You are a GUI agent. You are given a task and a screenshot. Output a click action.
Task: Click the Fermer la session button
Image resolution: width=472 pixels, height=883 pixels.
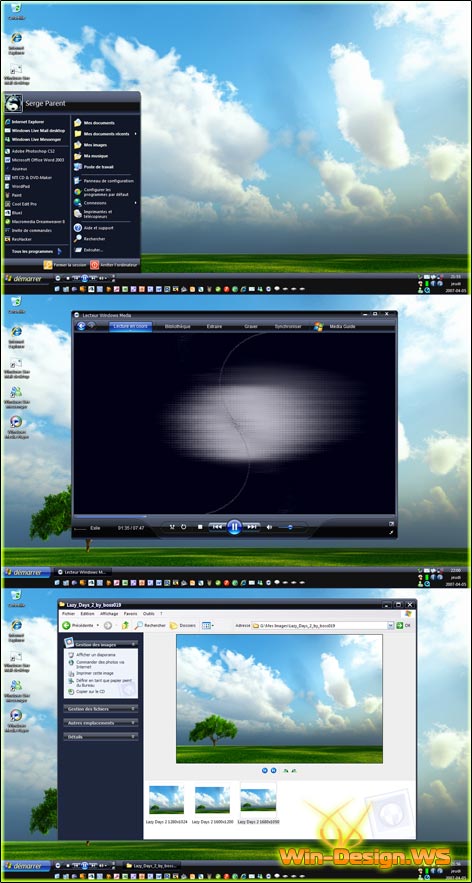(x=65, y=265)
